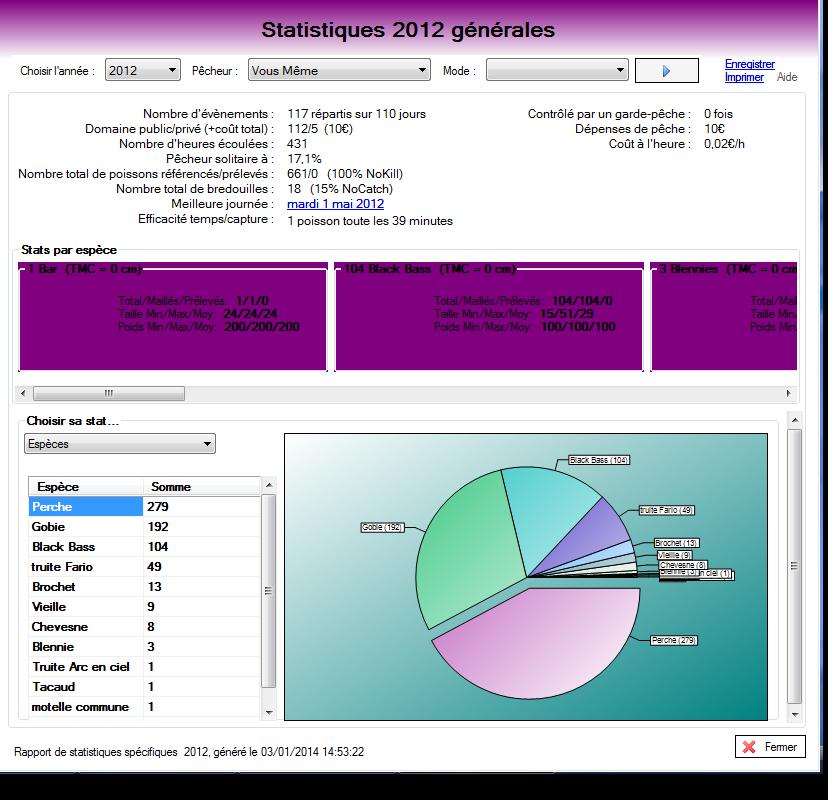The height and width of the screenshot is (800, 828).
Task: Click the 1 Bar species card
Action: point(173,317)
